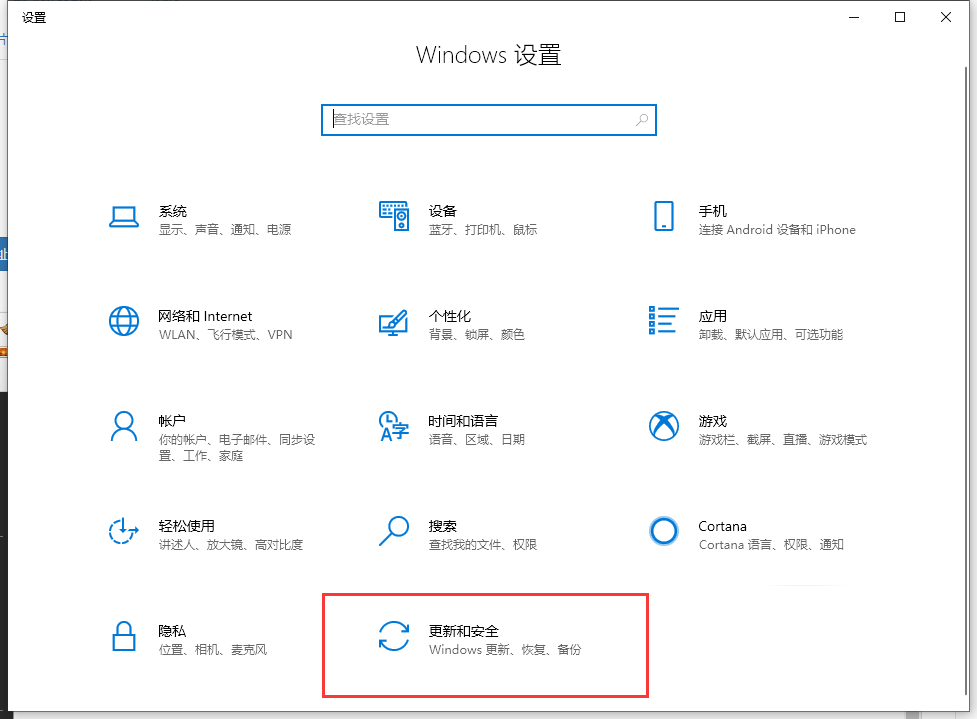
Task: Click the Ease of Access (轻松使用) icon
Action: (x=123, y=532)
